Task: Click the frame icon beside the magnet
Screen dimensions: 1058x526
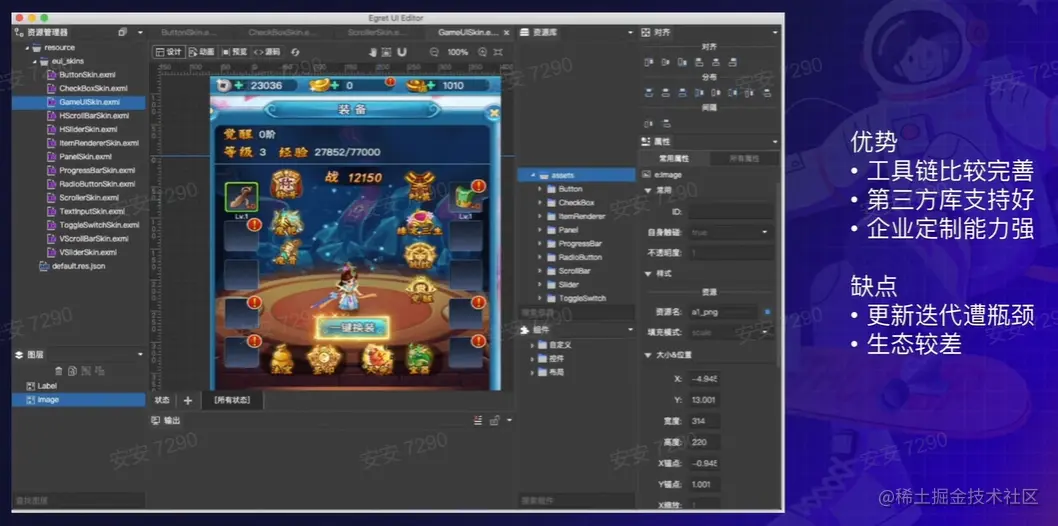Action: click(387, 52)
